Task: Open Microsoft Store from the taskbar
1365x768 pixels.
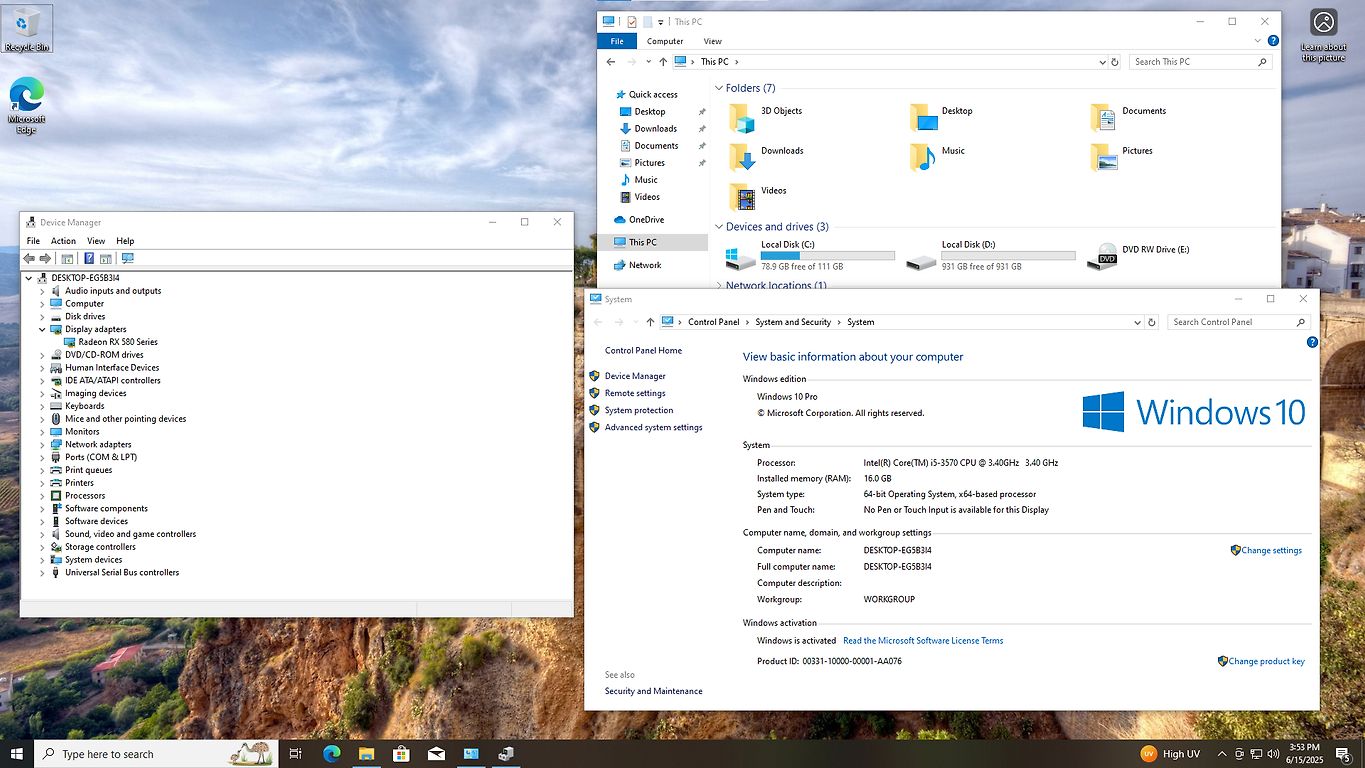Action: (x=401, y=754)
